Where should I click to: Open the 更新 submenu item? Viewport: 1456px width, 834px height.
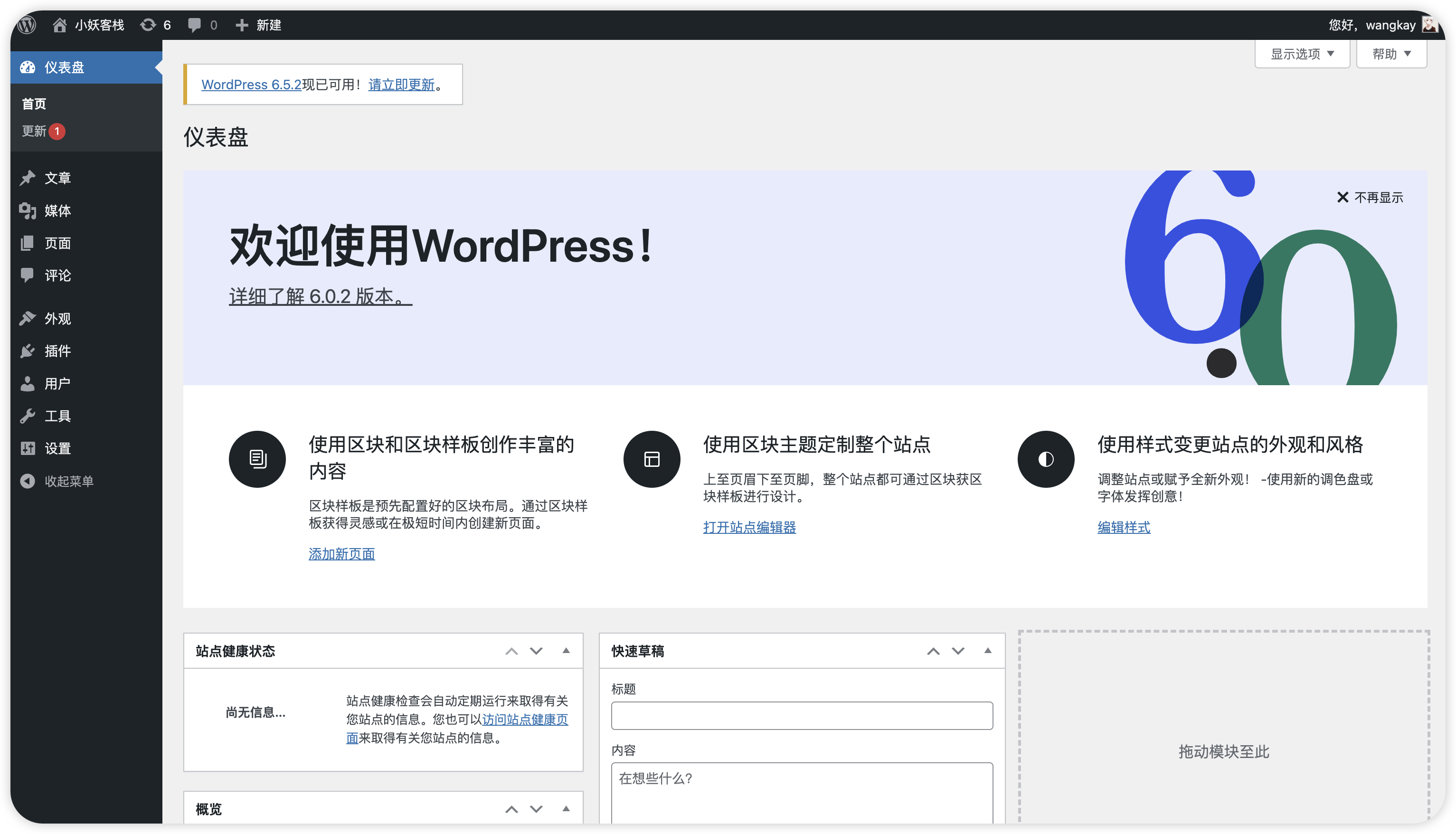(x=34, y=131)
